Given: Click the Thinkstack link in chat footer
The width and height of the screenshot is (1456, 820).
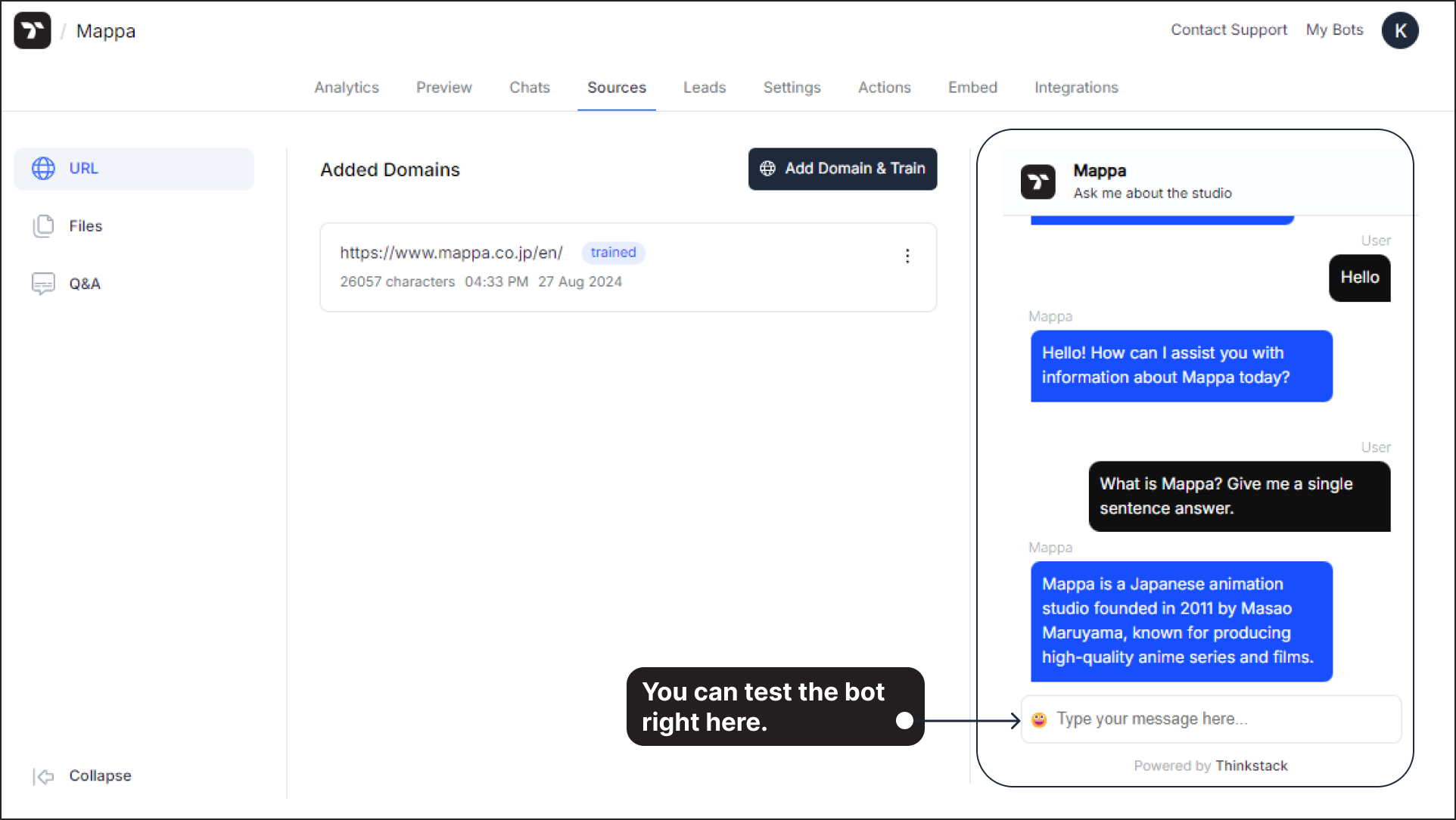Looking at the screenshot, I should point(1251,766).
